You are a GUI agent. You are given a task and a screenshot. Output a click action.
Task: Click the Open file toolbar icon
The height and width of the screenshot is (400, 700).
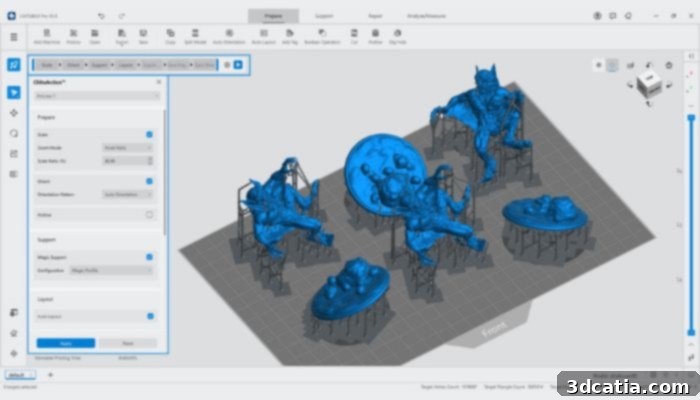click(x=95, y=36)
